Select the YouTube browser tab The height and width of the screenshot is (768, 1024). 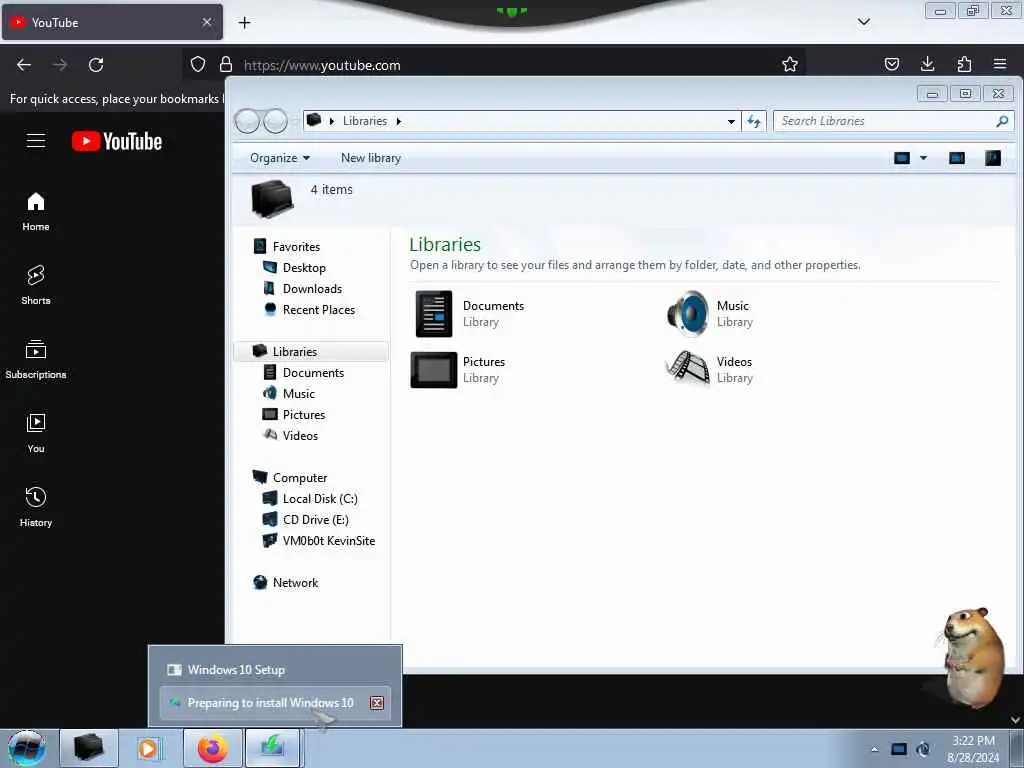[x=112, y=22]
